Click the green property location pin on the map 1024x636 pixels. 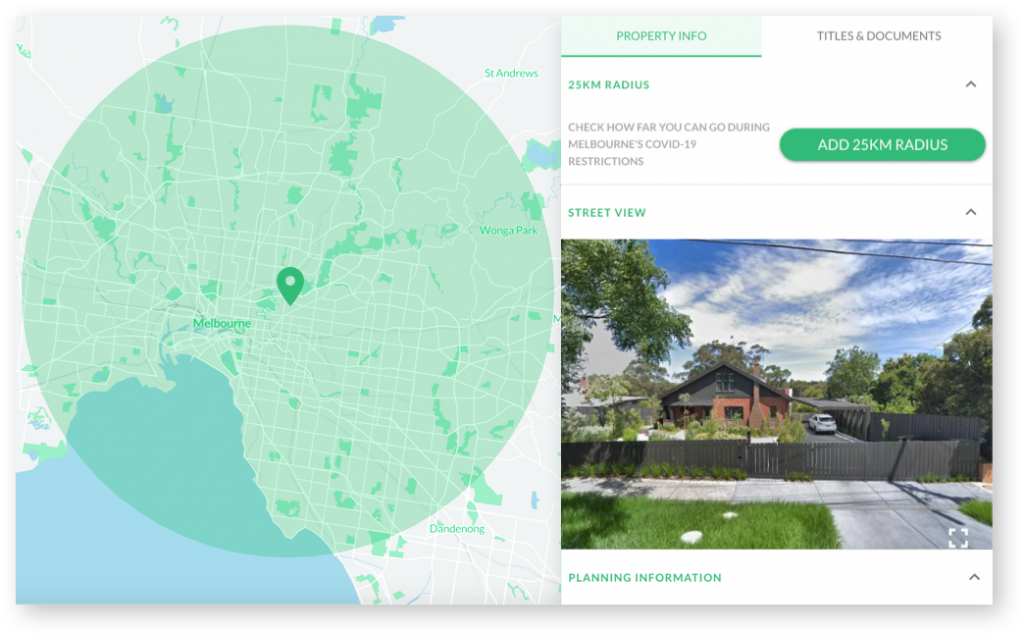[x=290, y=285]
